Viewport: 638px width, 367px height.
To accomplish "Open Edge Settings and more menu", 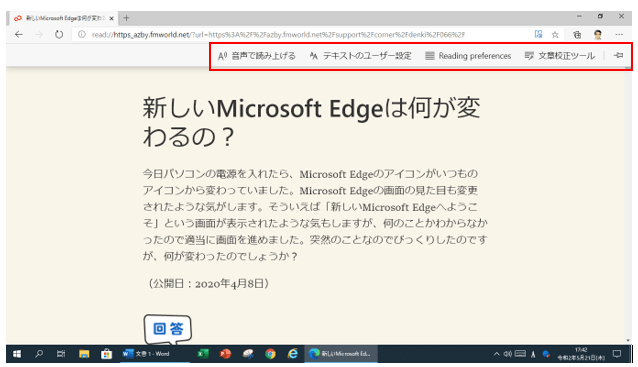I will tap(619, 35).
